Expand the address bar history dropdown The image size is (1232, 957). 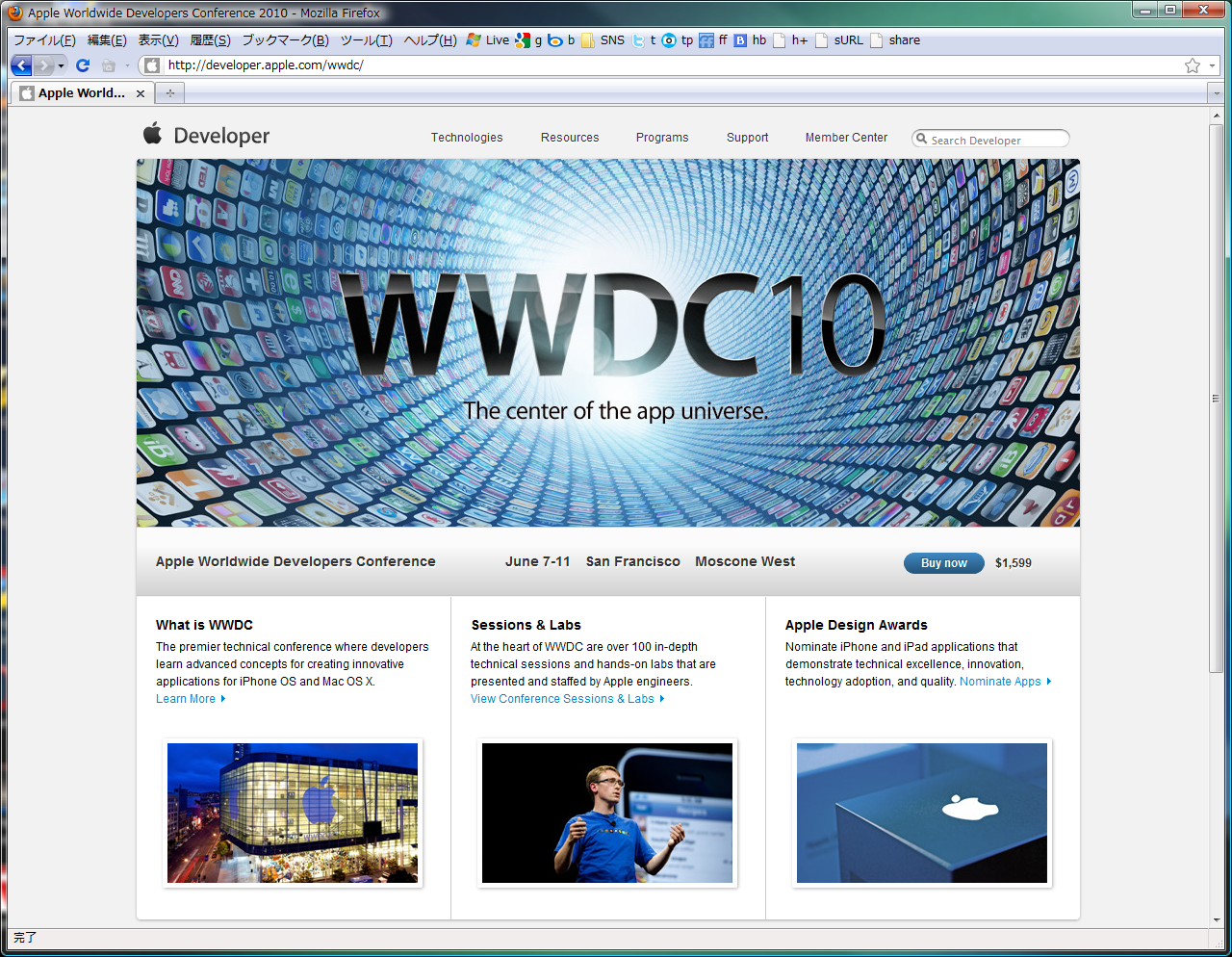pyautogui.click(x=1213, y=65)
